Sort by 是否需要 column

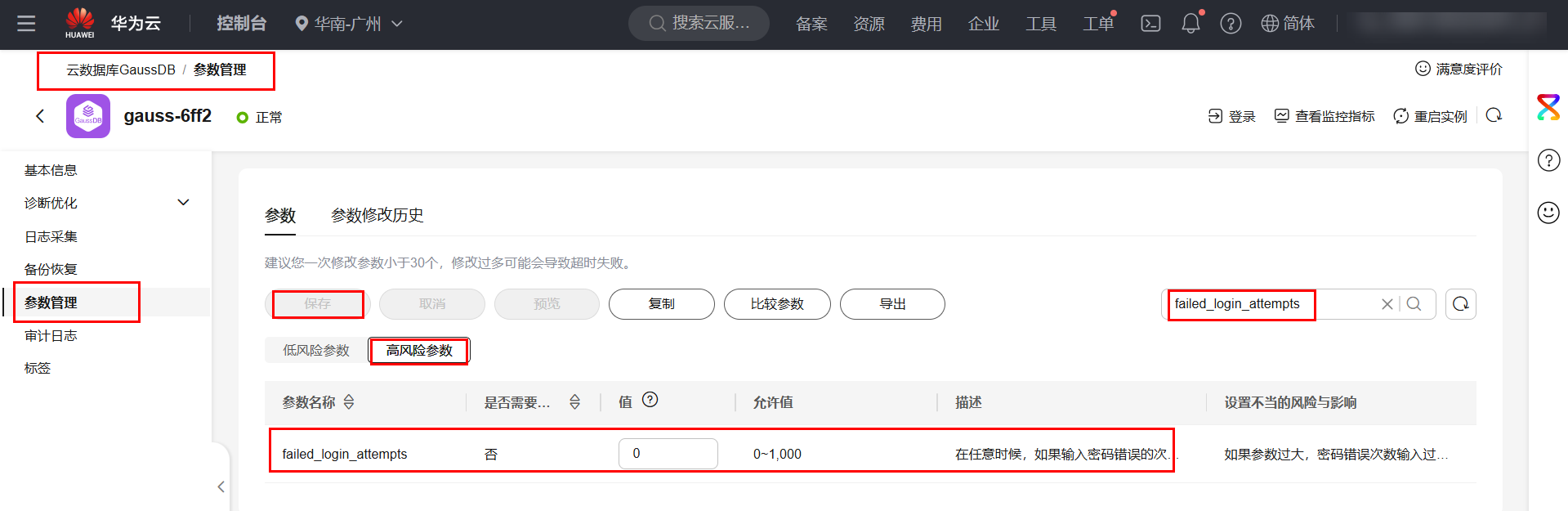coord(574,402)
